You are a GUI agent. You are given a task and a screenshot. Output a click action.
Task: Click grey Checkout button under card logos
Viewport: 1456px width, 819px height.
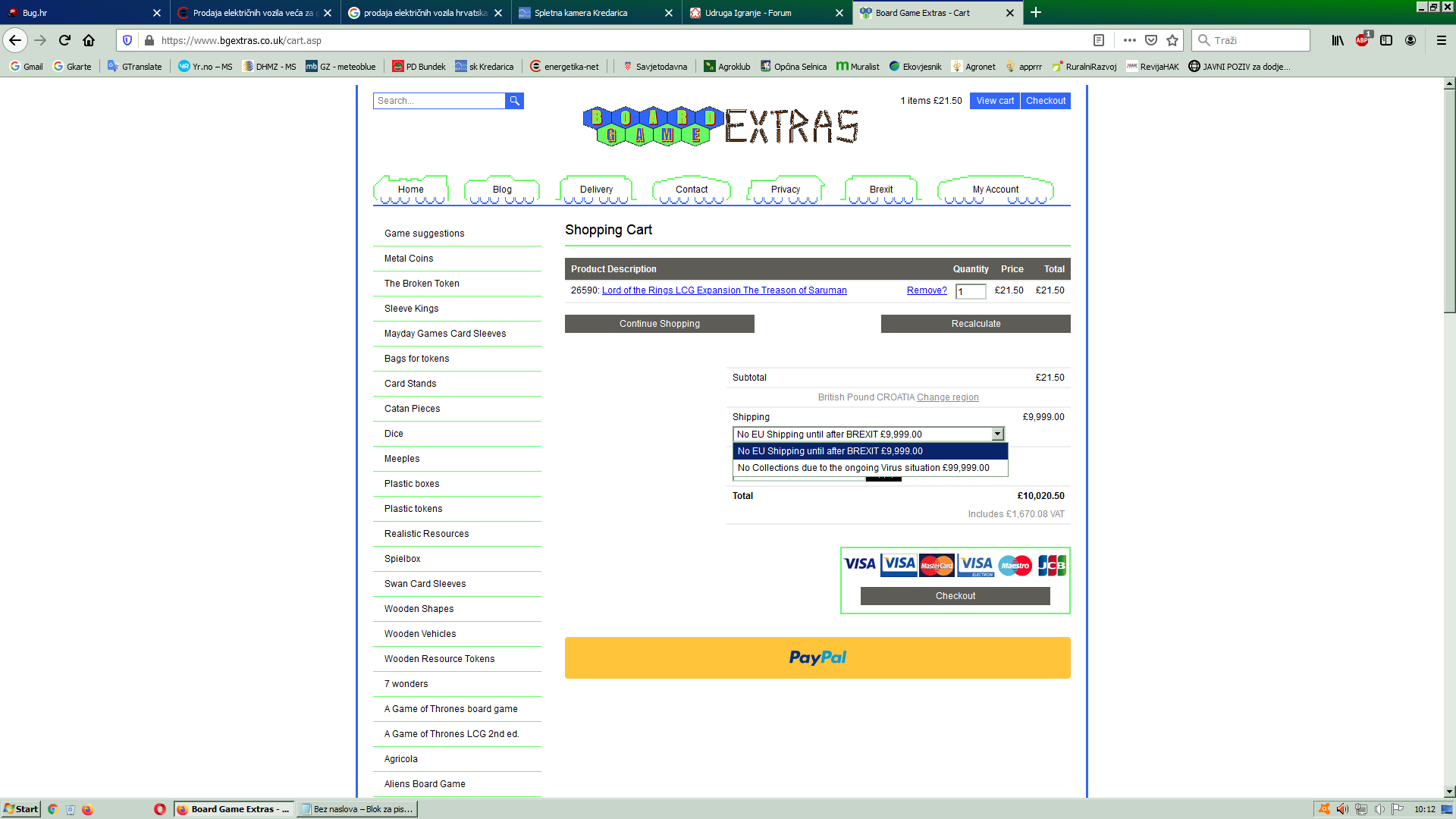click(x=955, y=596)
